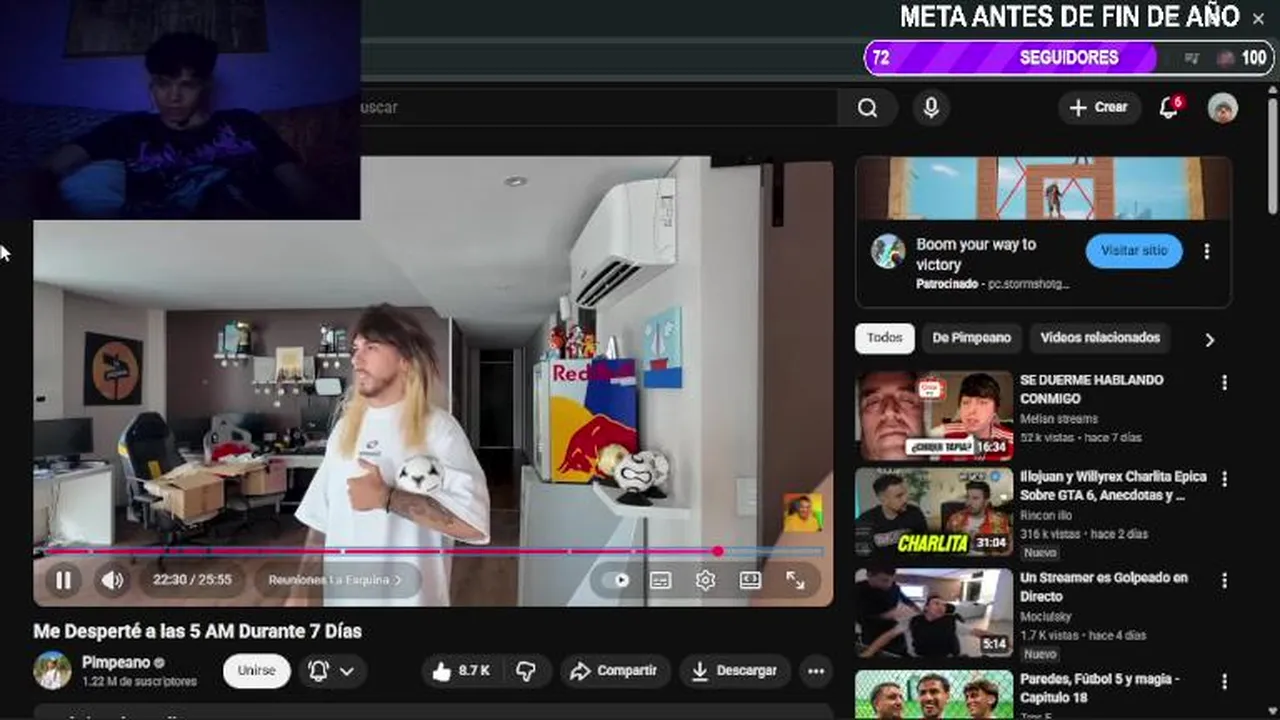Click the Compartir button
Image resolution: width=1280 pixels, height=720 pixels.
tap(614, 671)
